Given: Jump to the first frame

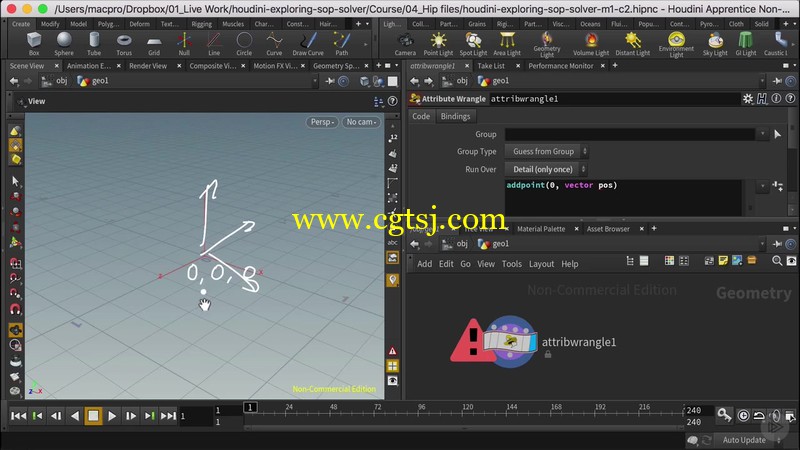Looking at the screenshot, I should click(x=18, y=416).
